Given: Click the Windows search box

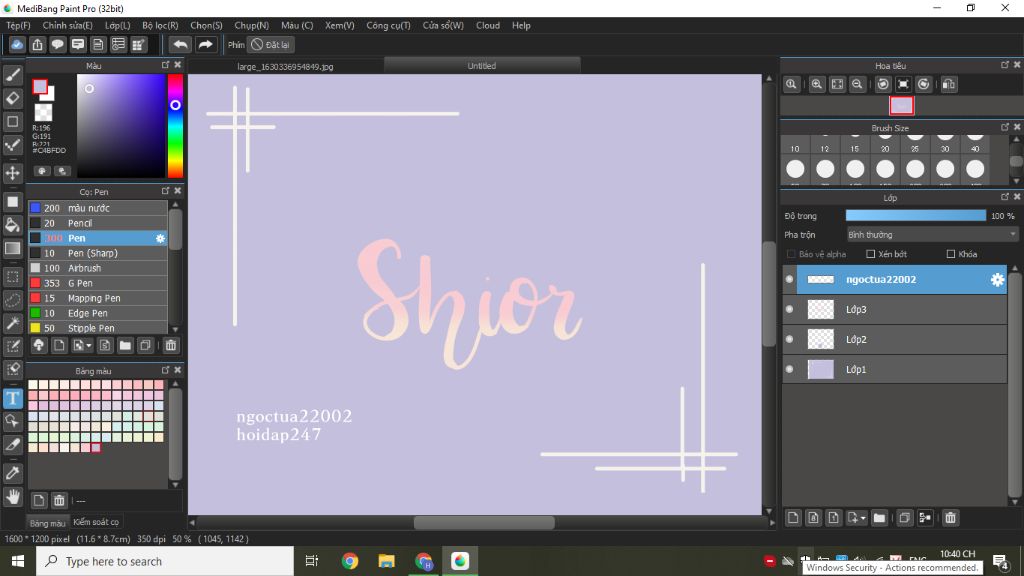Looking at the screenshot, I should point(165,561).
